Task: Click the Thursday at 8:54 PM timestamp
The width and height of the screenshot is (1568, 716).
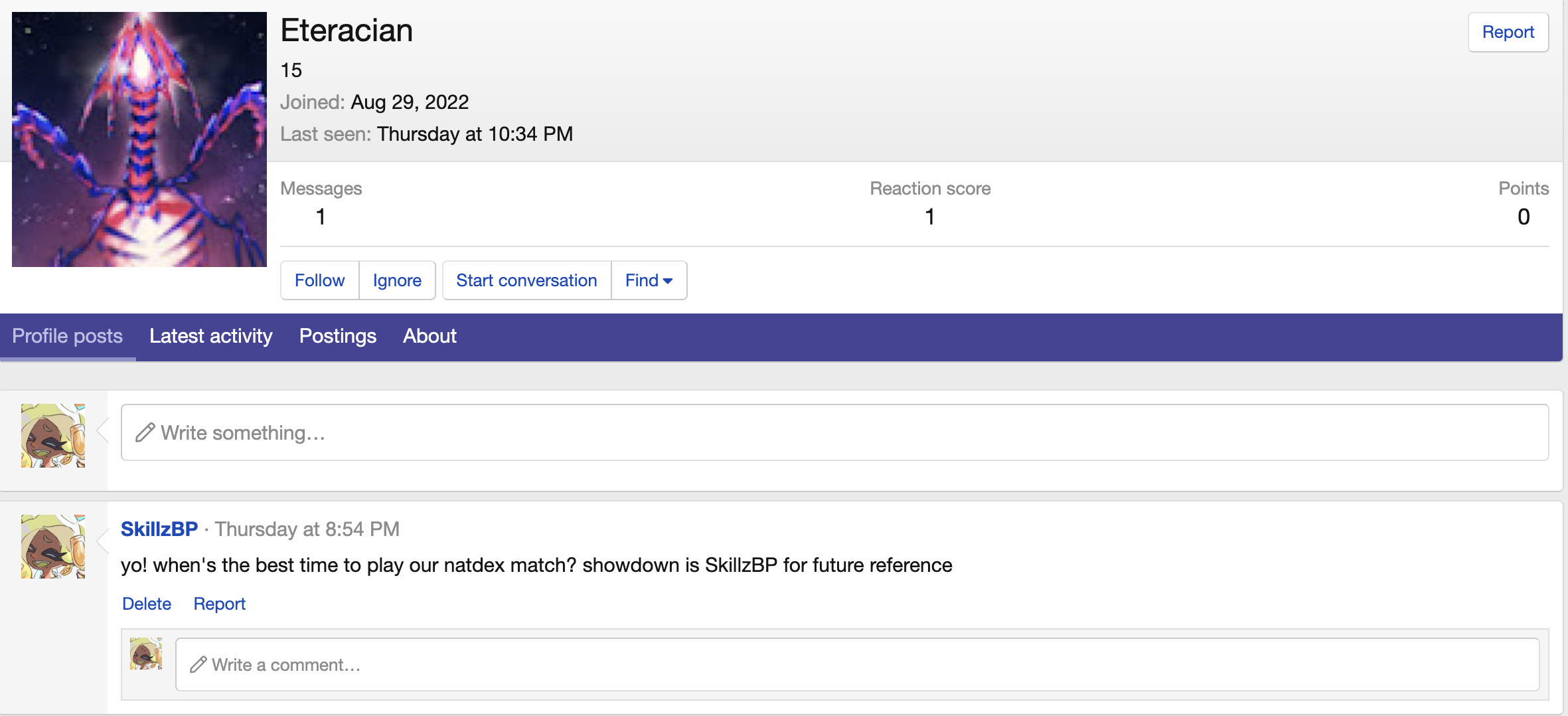Action: [x=307, y=529]
